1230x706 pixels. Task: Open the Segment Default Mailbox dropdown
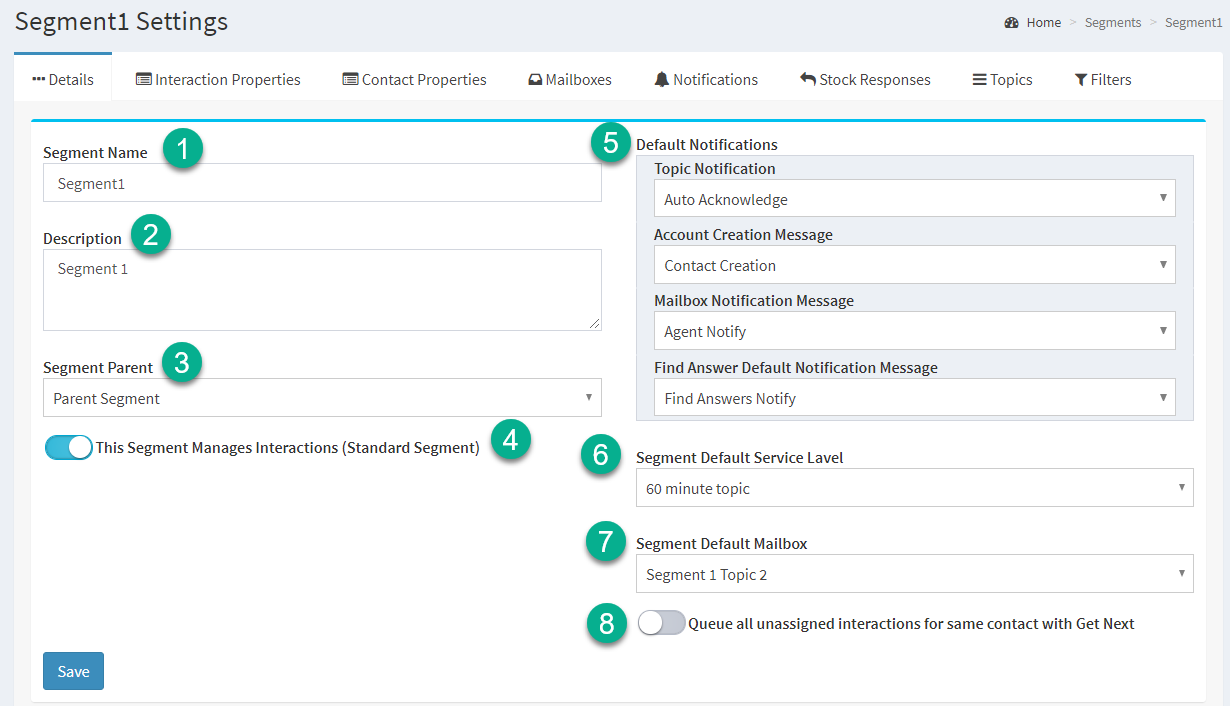[915, 574]
